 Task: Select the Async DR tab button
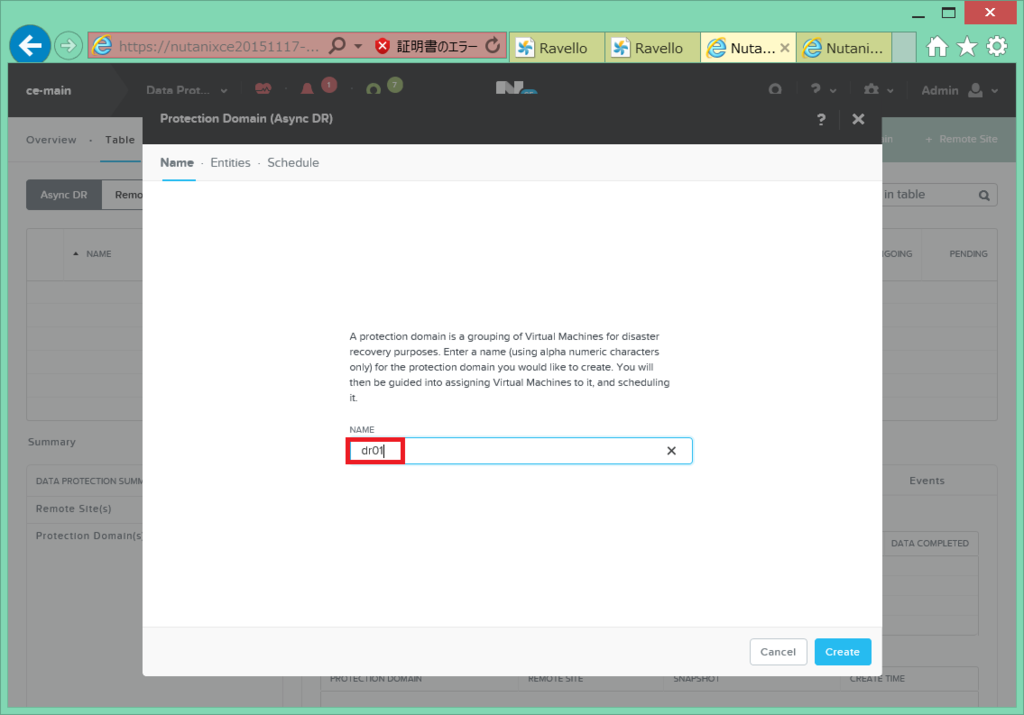[63, 195]
